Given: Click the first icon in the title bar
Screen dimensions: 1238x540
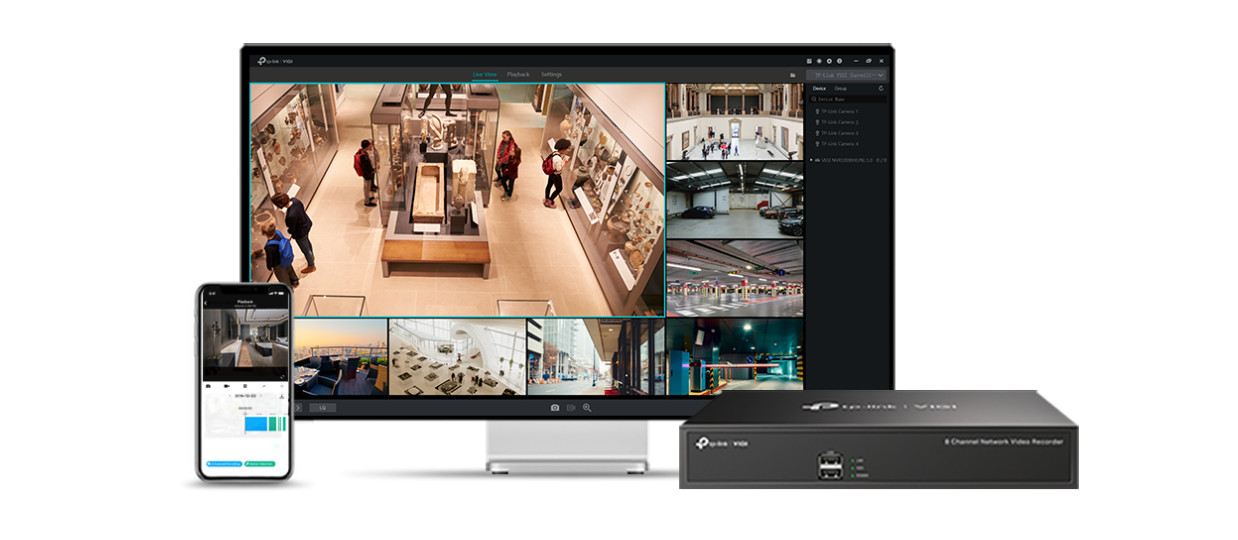Looking at the screenshot, I should 809,61.
